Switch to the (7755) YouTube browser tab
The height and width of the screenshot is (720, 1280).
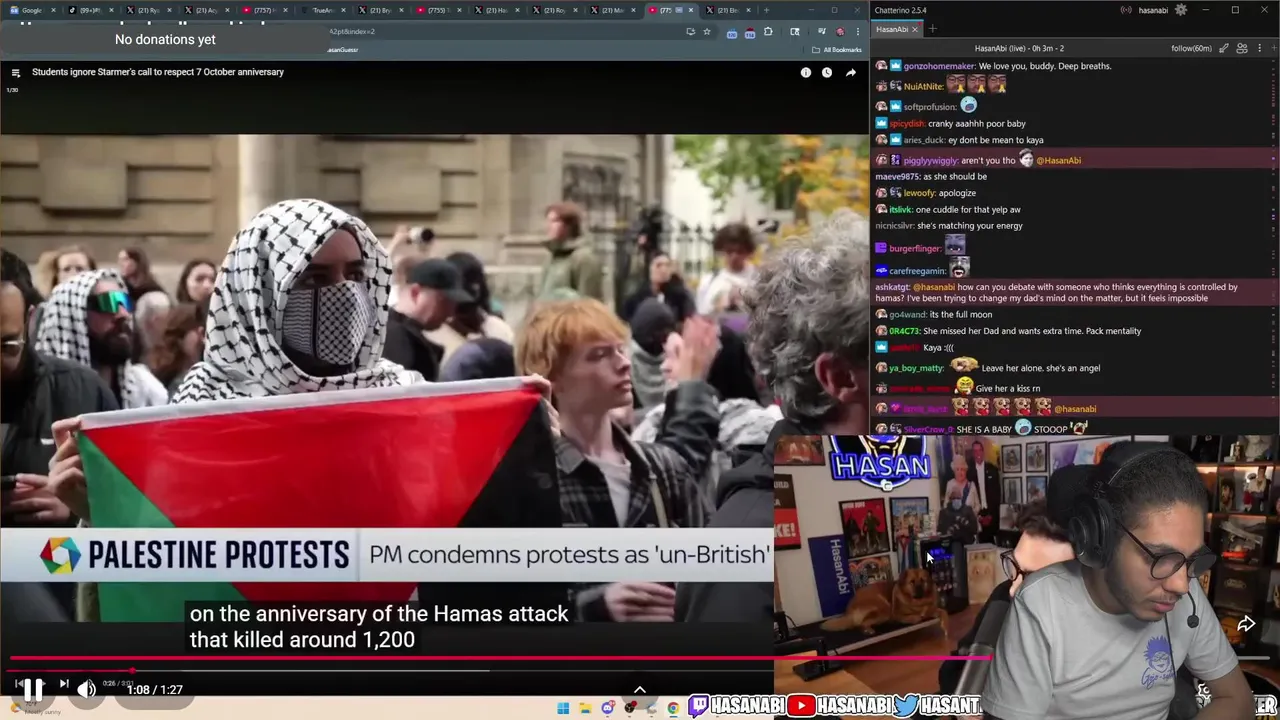tap(437, 10)
